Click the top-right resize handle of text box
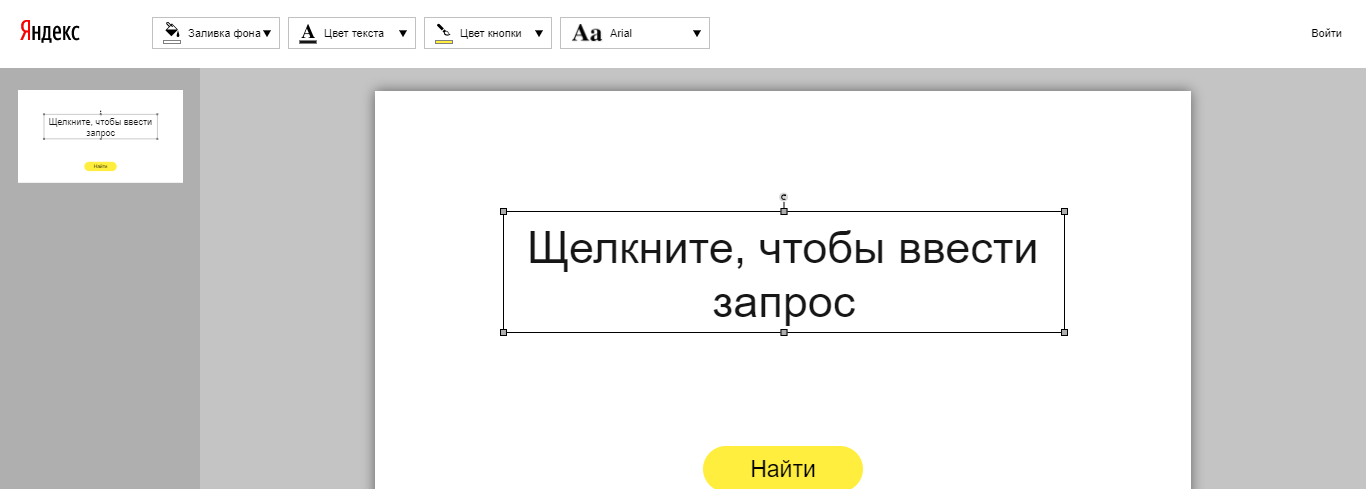1366x489 pixels. click(x=1064, y=212)
